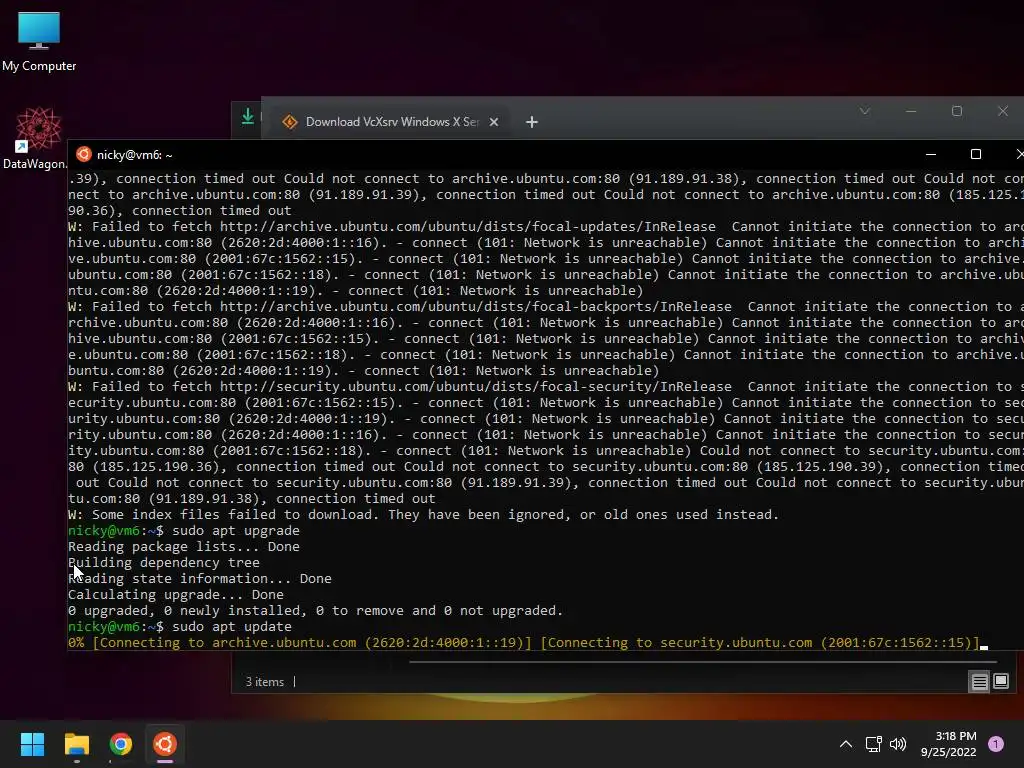The image size is (1024, 768).
Task: Click the '3 items' status text
Action: click(264, 682)
